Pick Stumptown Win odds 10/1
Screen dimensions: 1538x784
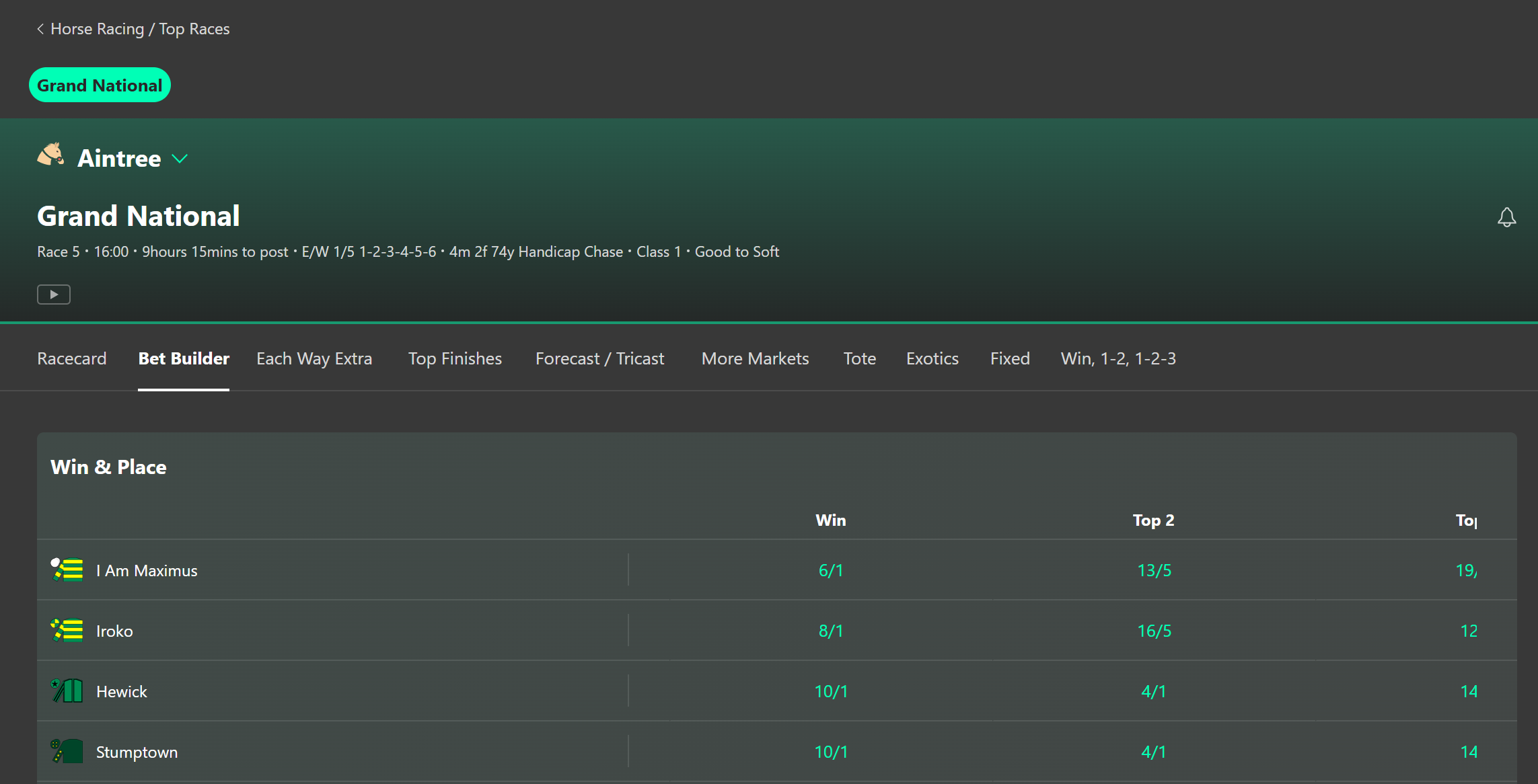pos(831,752)
